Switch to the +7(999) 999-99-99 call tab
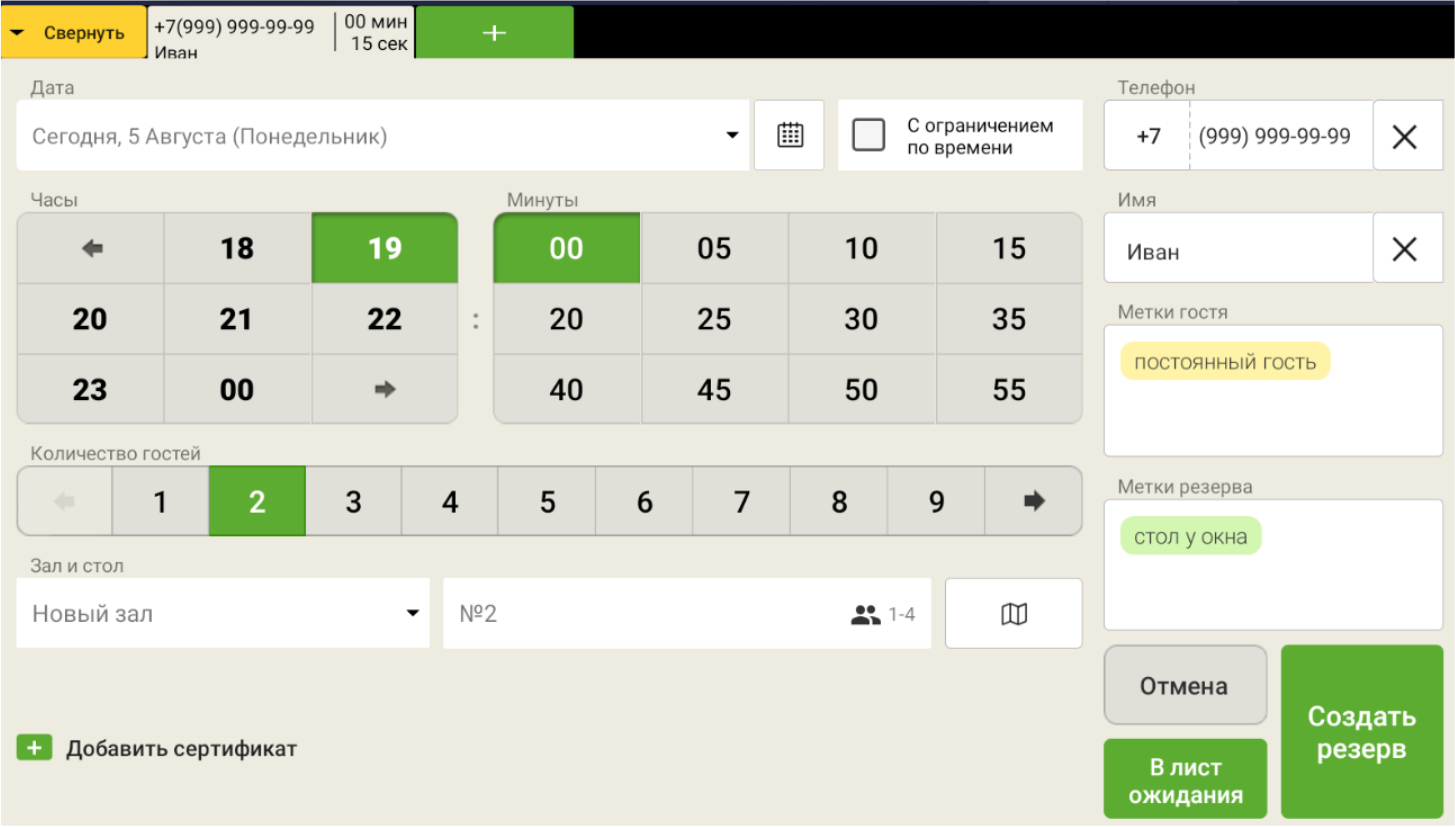This screenshot has width=1455, height=827. (x=240, y=34)
